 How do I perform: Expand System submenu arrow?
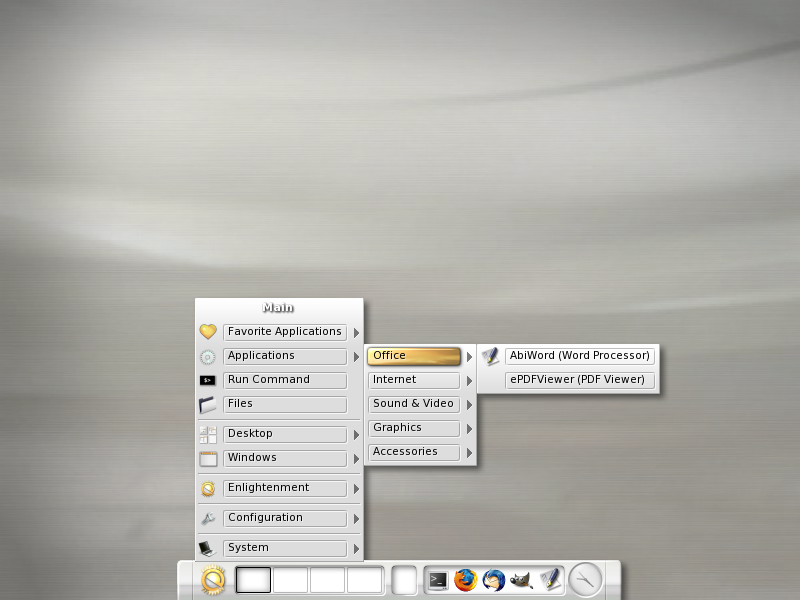(356, 549)
